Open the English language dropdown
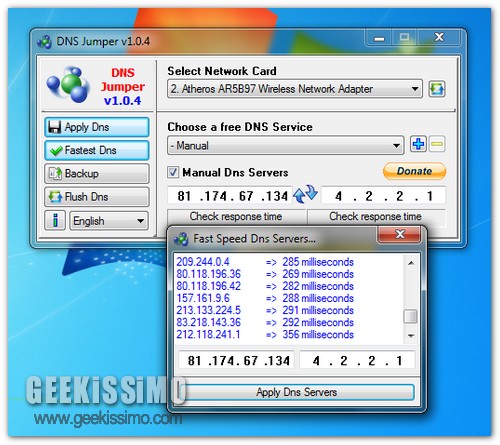Image resolution: width=500 pixels, height=445 pixels. [x=109, y=221]
